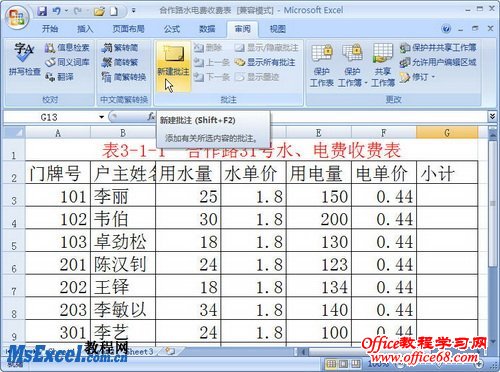The width and height of the screenshot is (500, 372).
Task: Click the vertical scrollbar thumb
Action: pos(492,203)
